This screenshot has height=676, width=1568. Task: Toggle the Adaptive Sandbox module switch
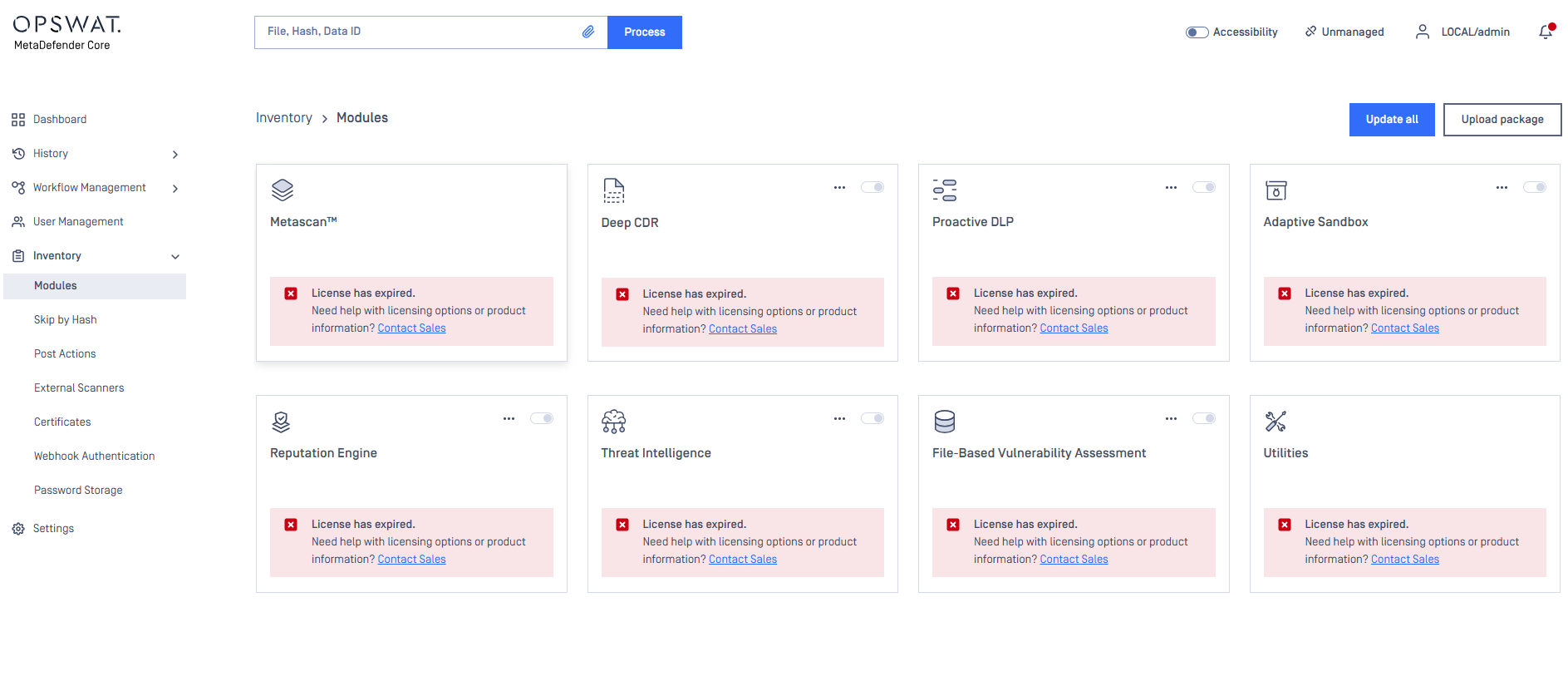[x=1535, y=187]
